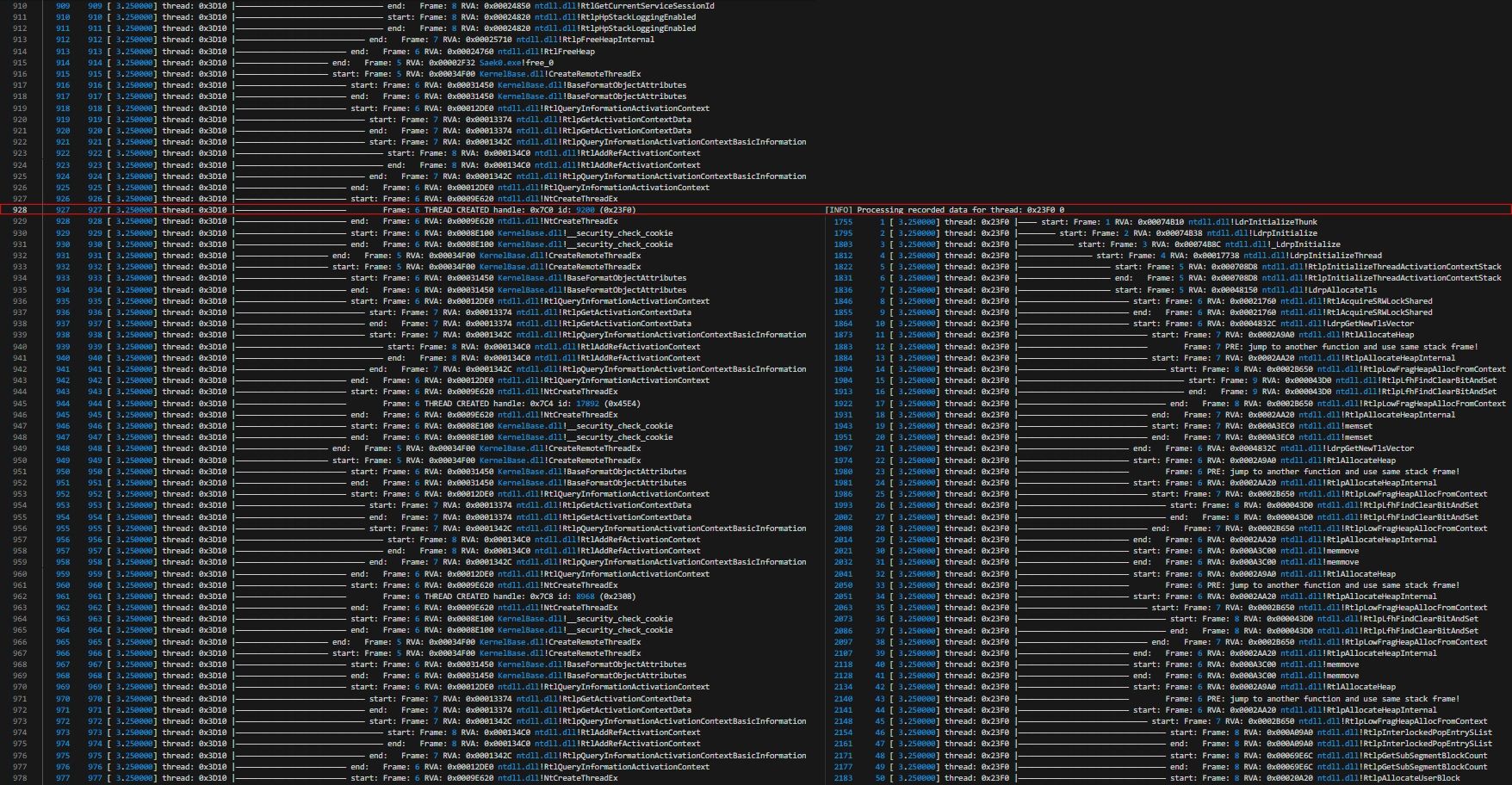Click RVA value 0x00074B10
The width and height of the screenshot is (1512, 785).
coord(1160,222)
